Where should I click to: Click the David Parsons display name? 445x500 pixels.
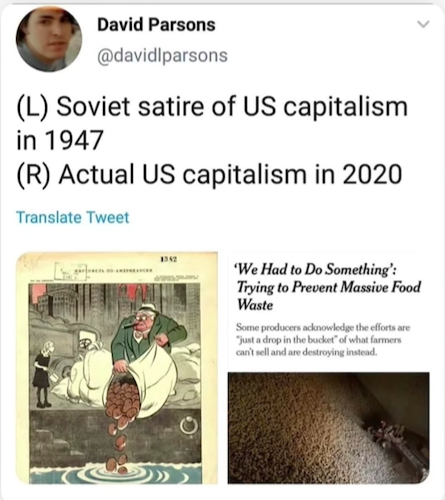coord(156,25)
